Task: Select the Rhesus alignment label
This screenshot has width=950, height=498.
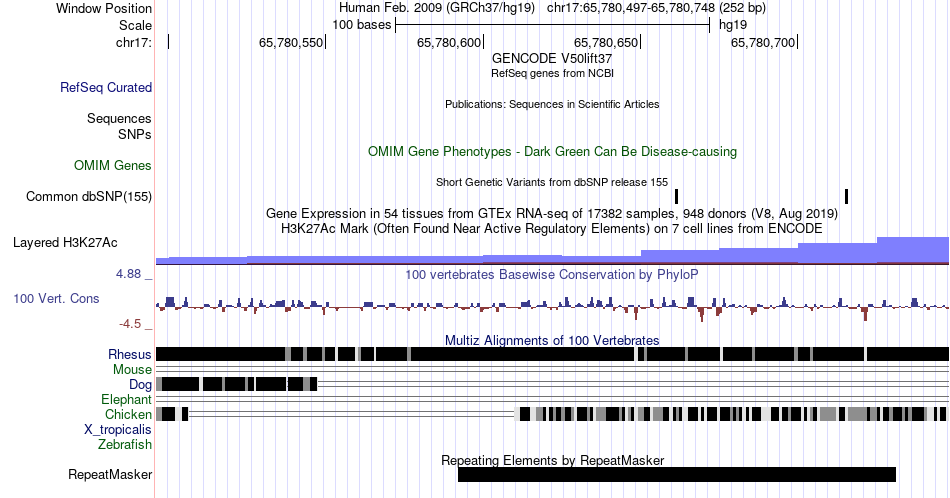Action: [130, 354]
